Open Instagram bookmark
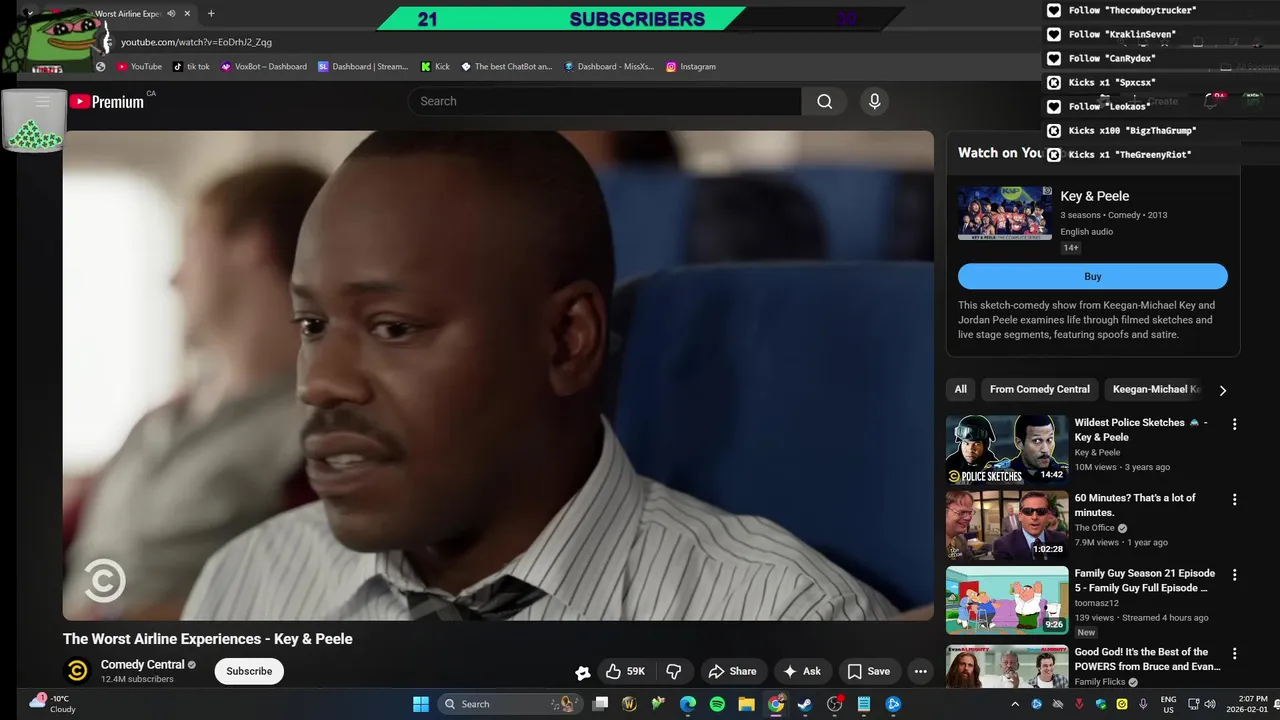 [x=691, y=66]
